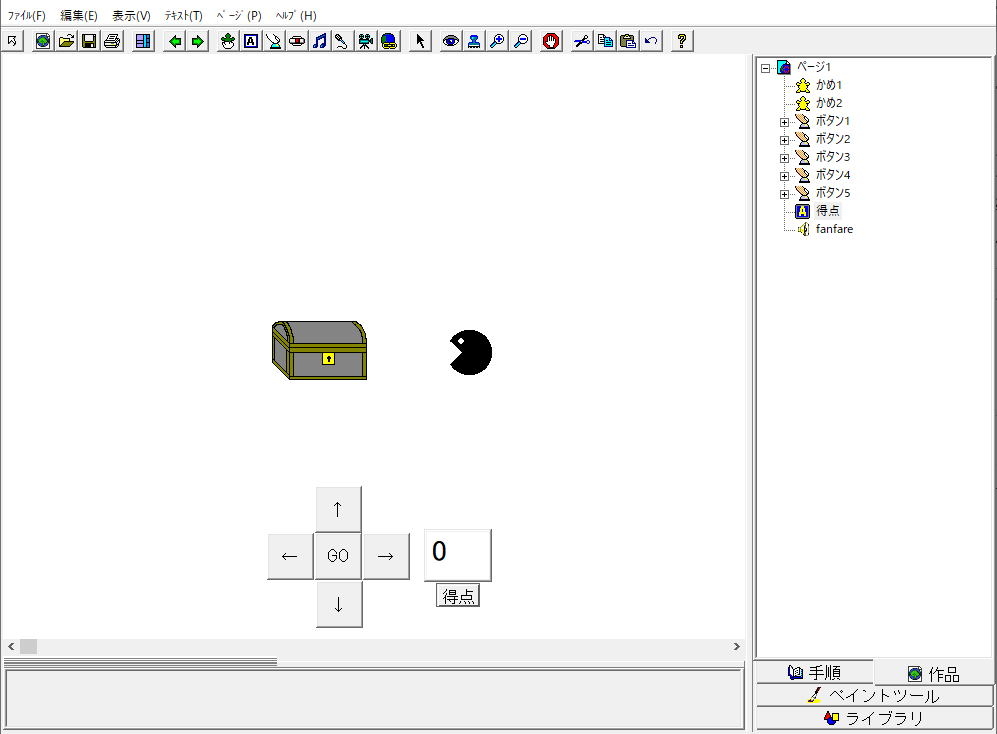This screenshot has width=997, height=734.
Task: Add a slider with the red pill icon
Action: point(296,41)
